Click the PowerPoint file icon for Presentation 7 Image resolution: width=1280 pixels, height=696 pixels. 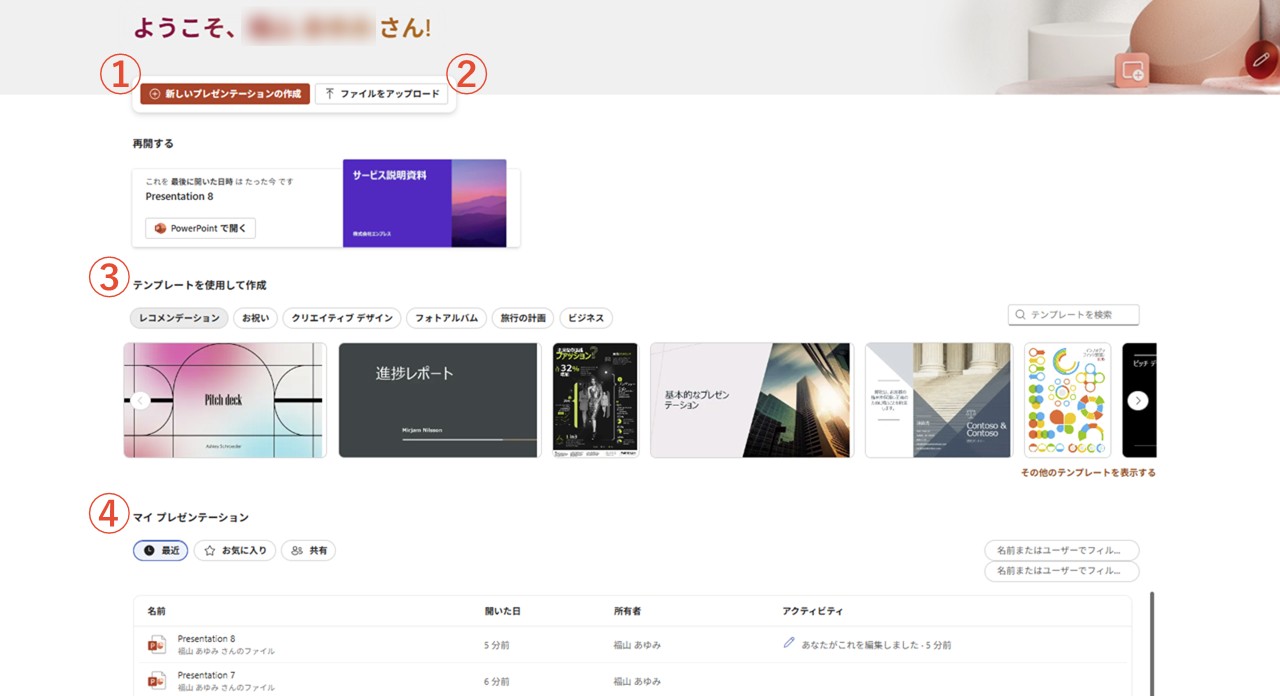point(157,681)
